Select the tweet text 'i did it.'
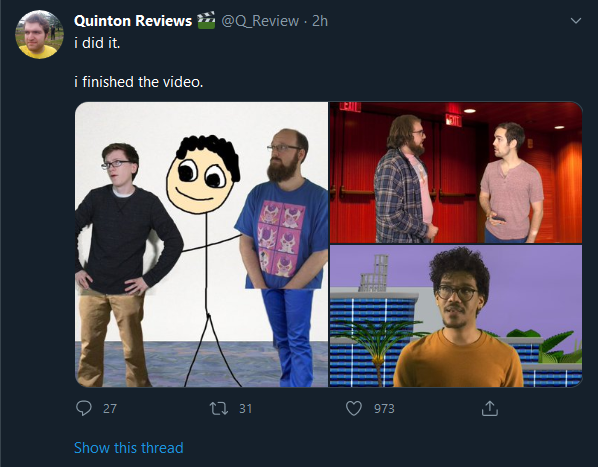 [x=97, y=43]
